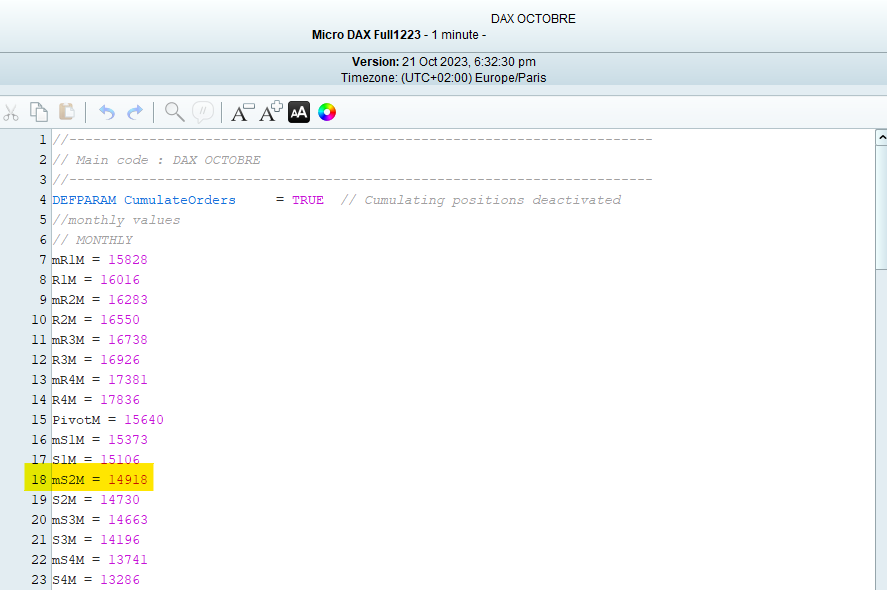This screenshot has width=887, height=590.
Task: Click the Redo arrow icon
Action: 135,113
